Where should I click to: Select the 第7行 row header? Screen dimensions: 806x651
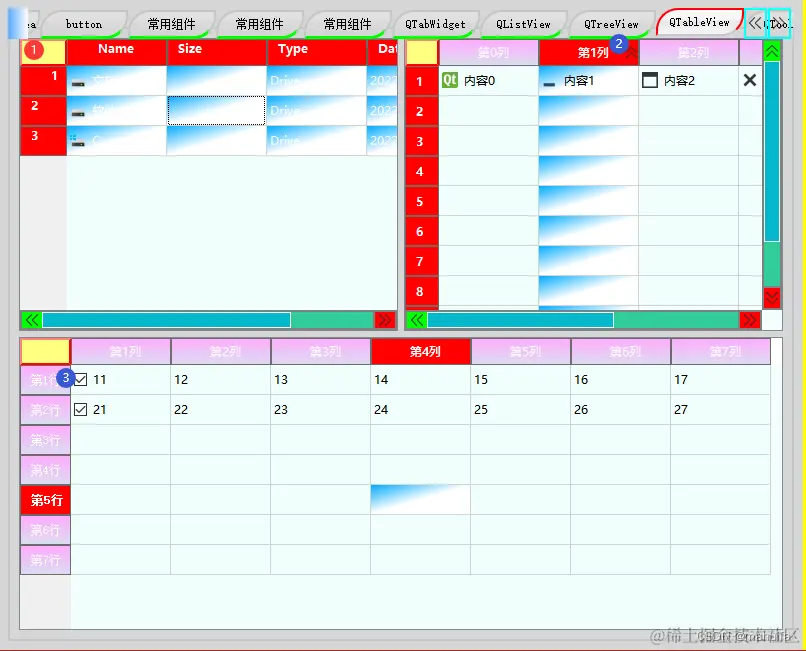[x=45, y=560]
